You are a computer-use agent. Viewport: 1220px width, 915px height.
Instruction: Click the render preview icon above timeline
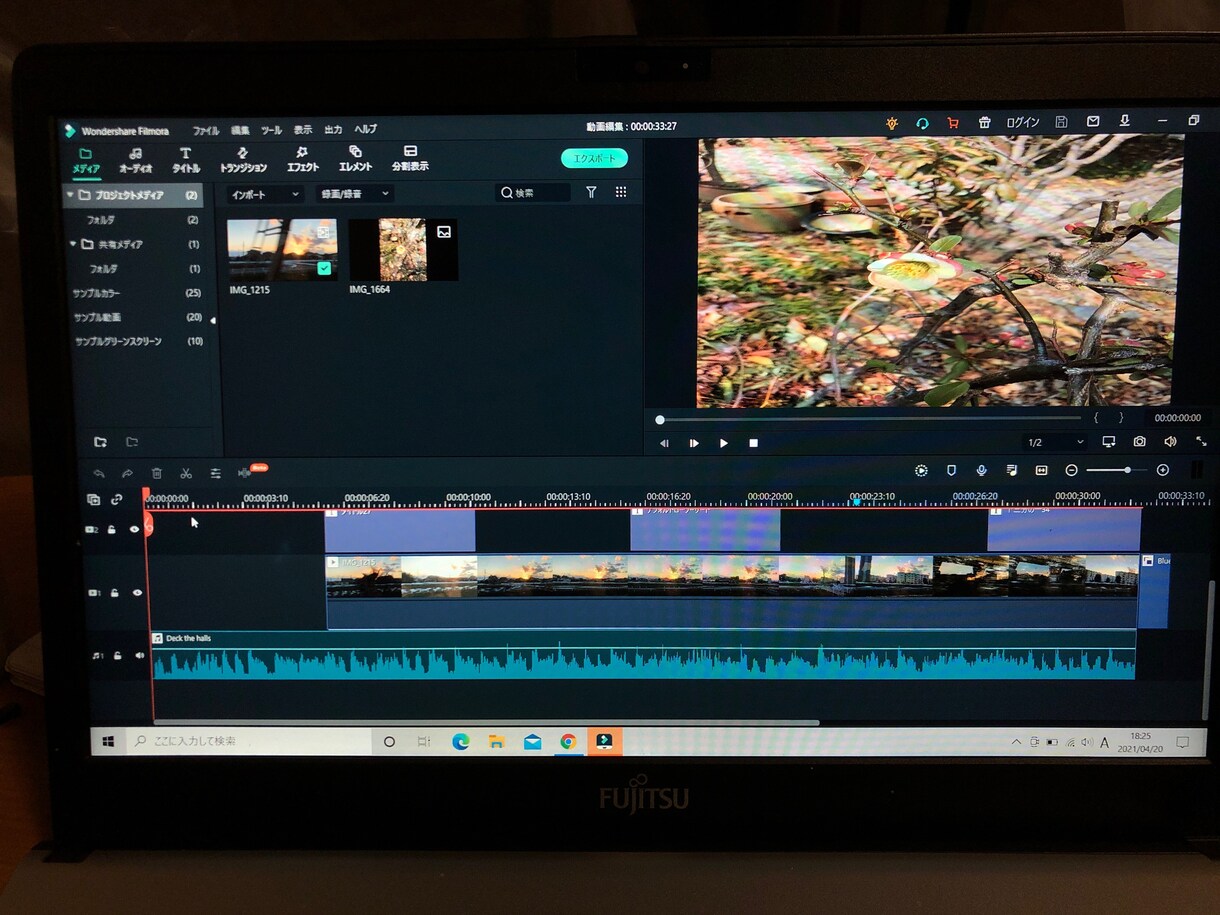coord(921,470)
